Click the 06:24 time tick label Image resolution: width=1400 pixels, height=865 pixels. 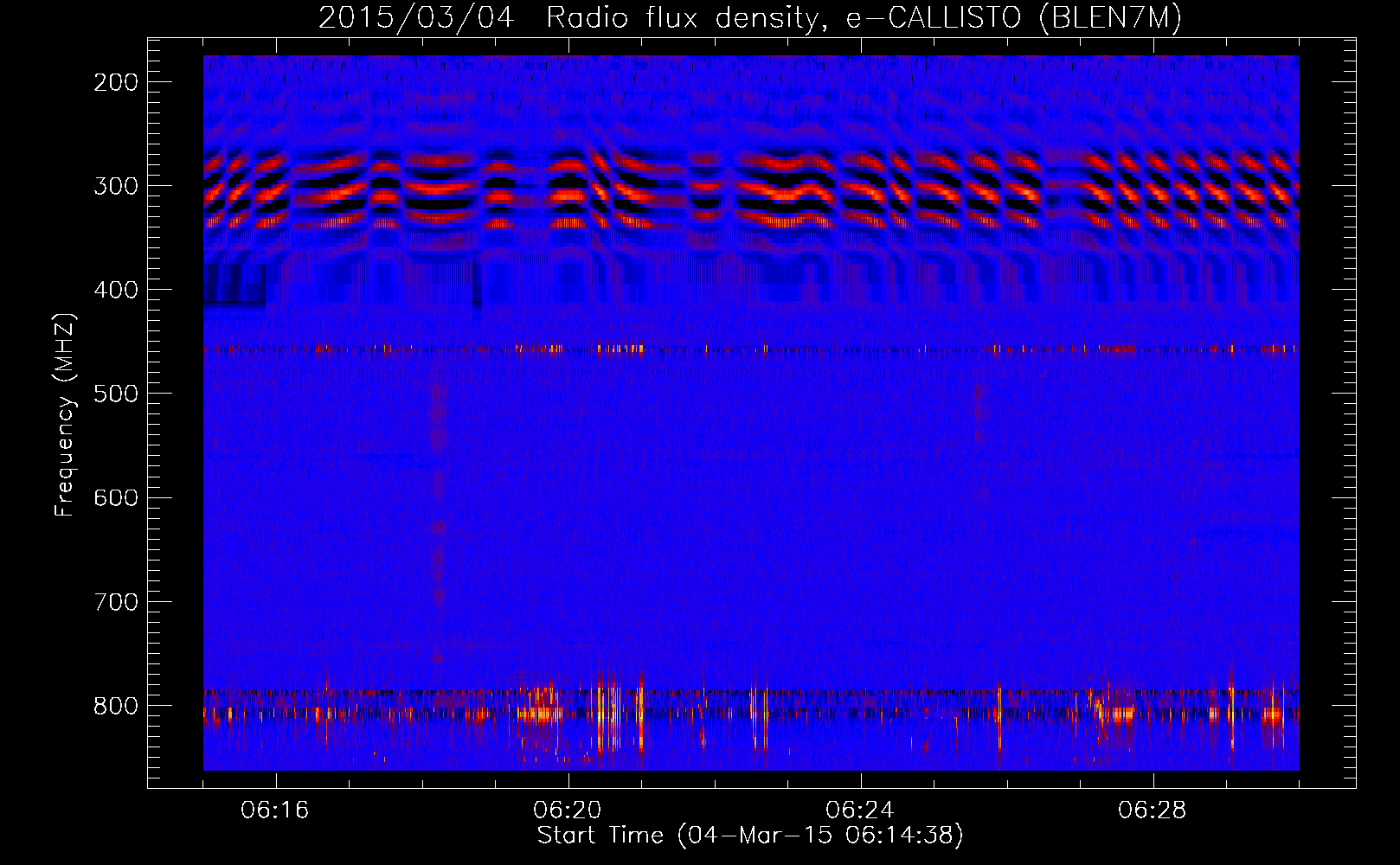pos(860,811)
